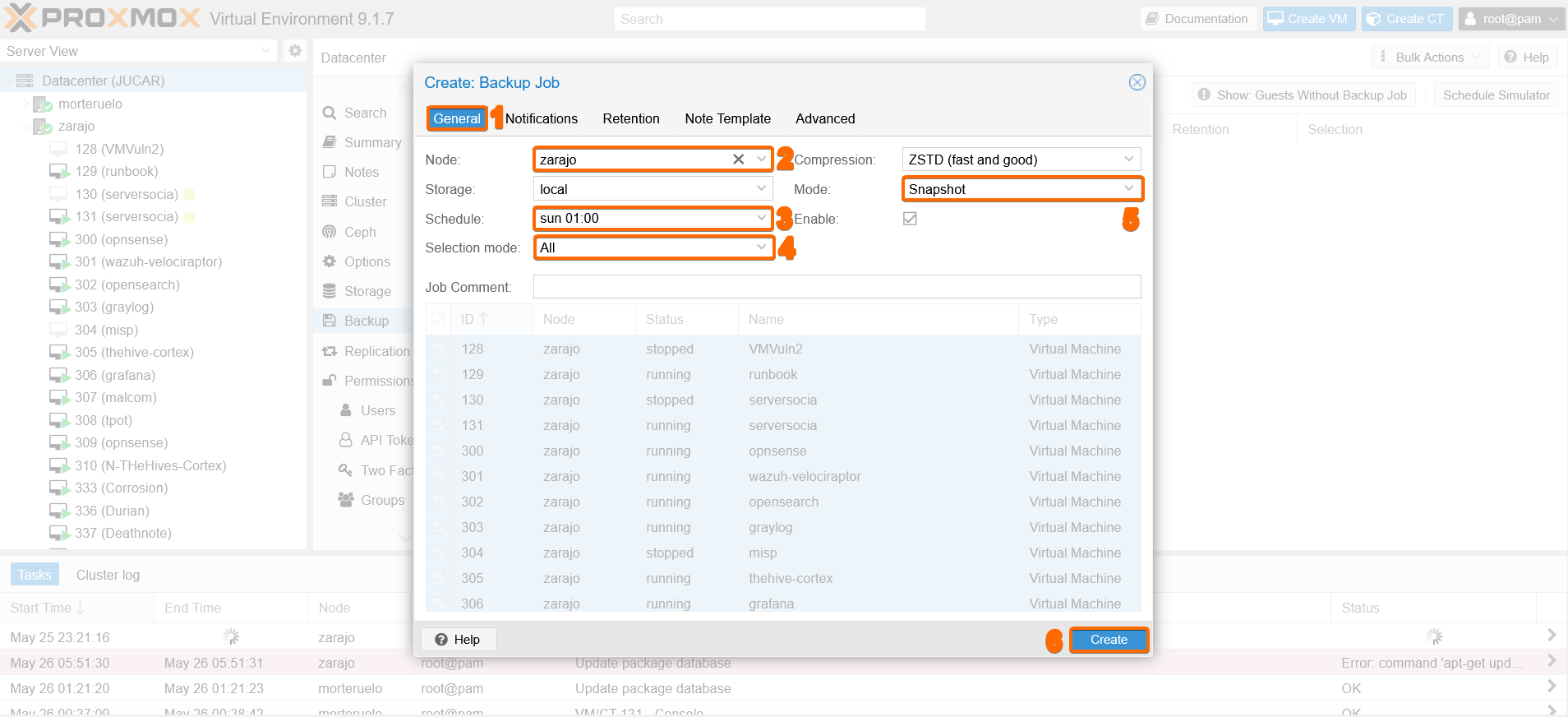Click the Proxmox logo
The height and width of the screenshot is (717, 1568).
point(103,18)
